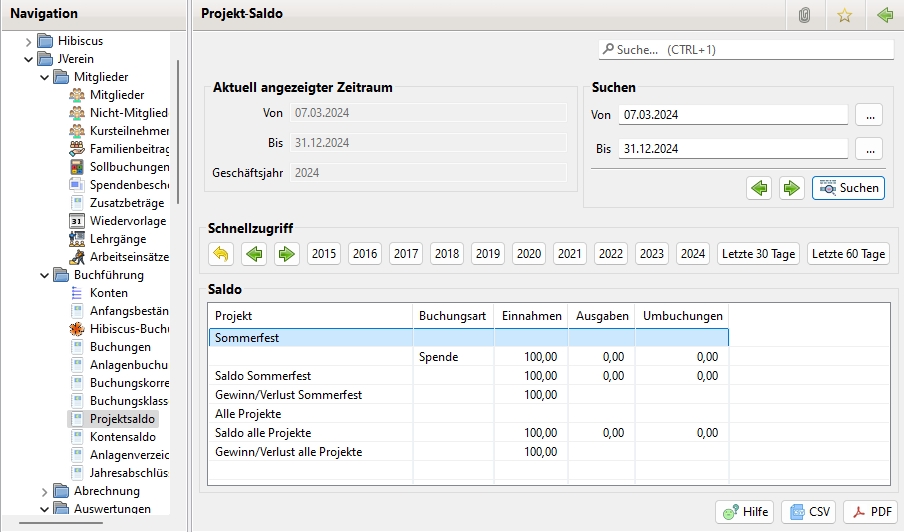Click the star bookmark icon in header

coord(844,15)
